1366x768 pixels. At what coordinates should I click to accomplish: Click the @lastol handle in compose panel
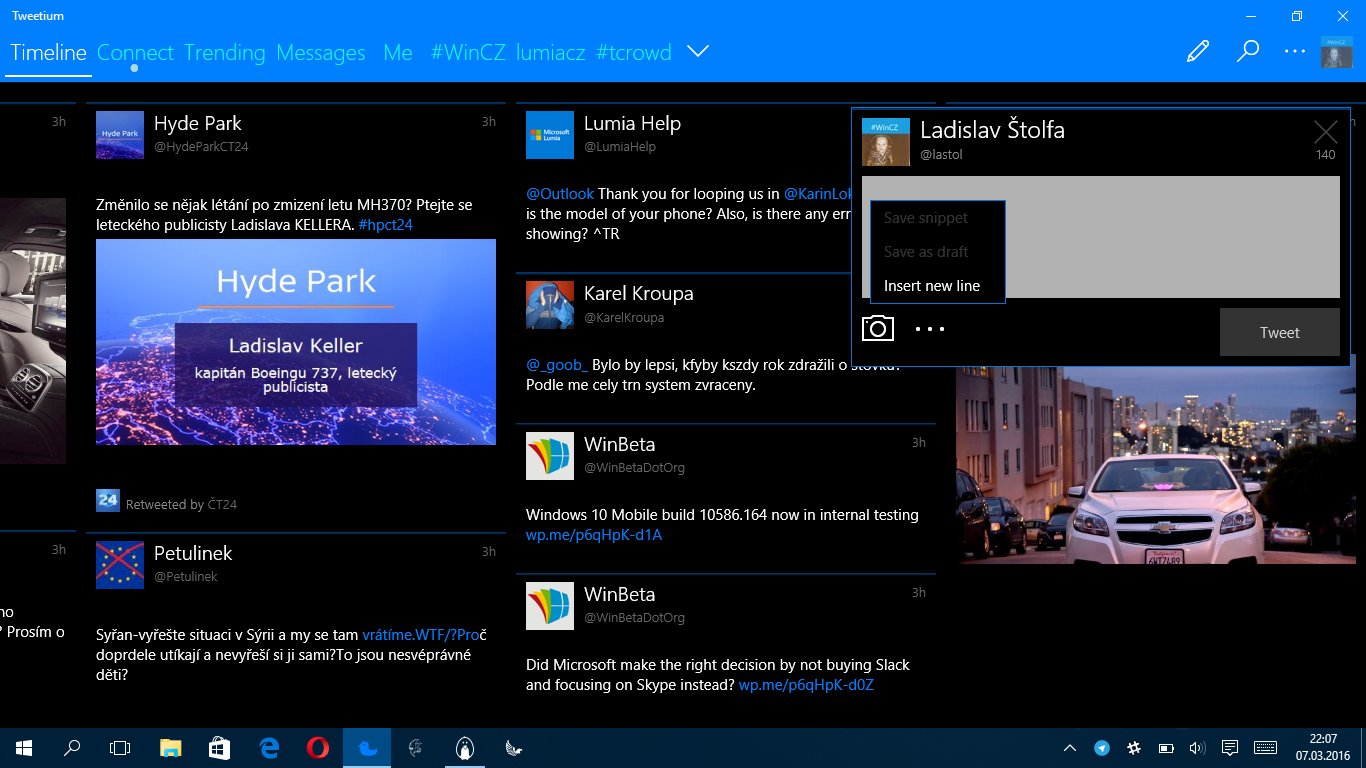click(x=941, y=155)
